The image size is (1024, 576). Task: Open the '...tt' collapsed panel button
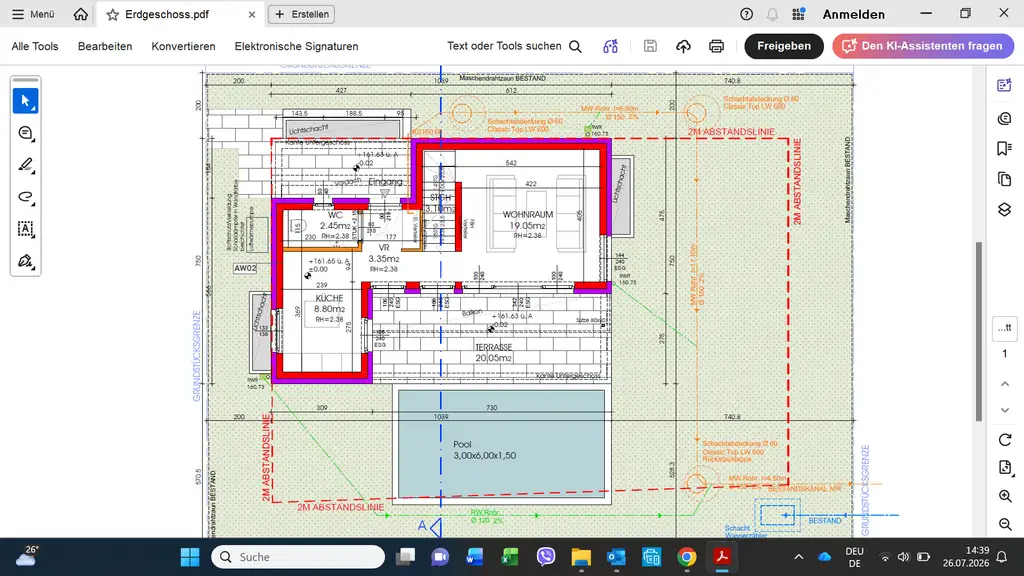coord(1005,328)
